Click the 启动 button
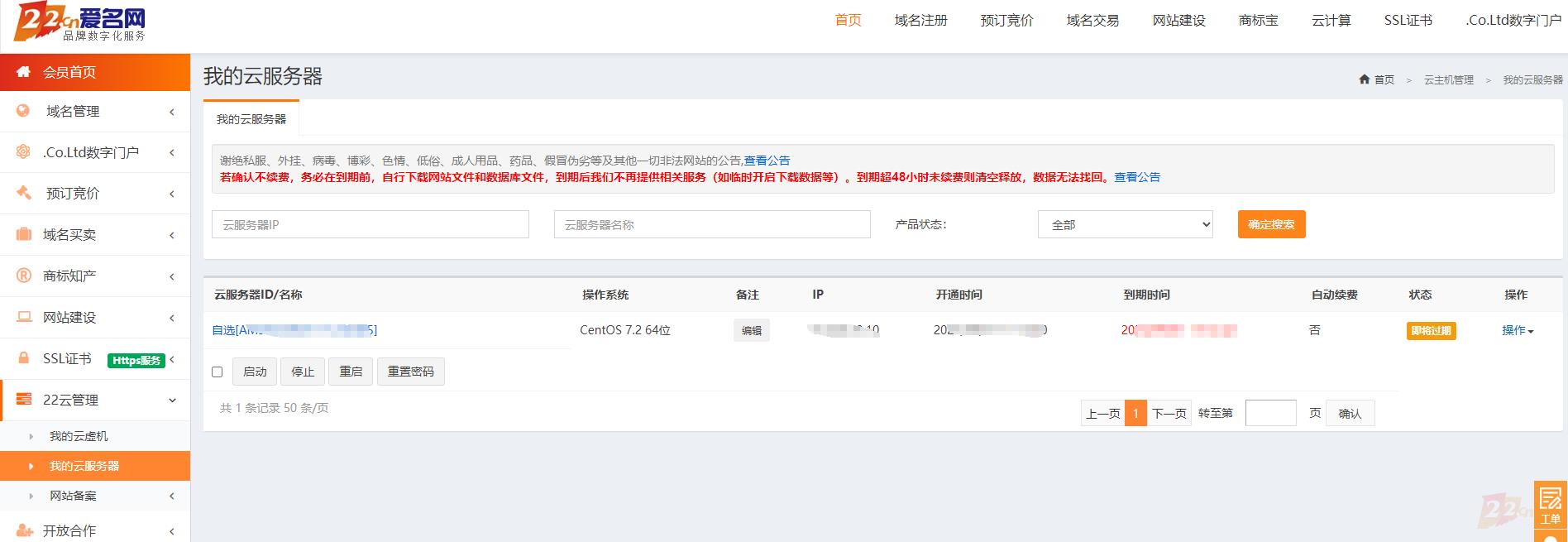This screenshot has height=542, width=1568. pos(255,372)
